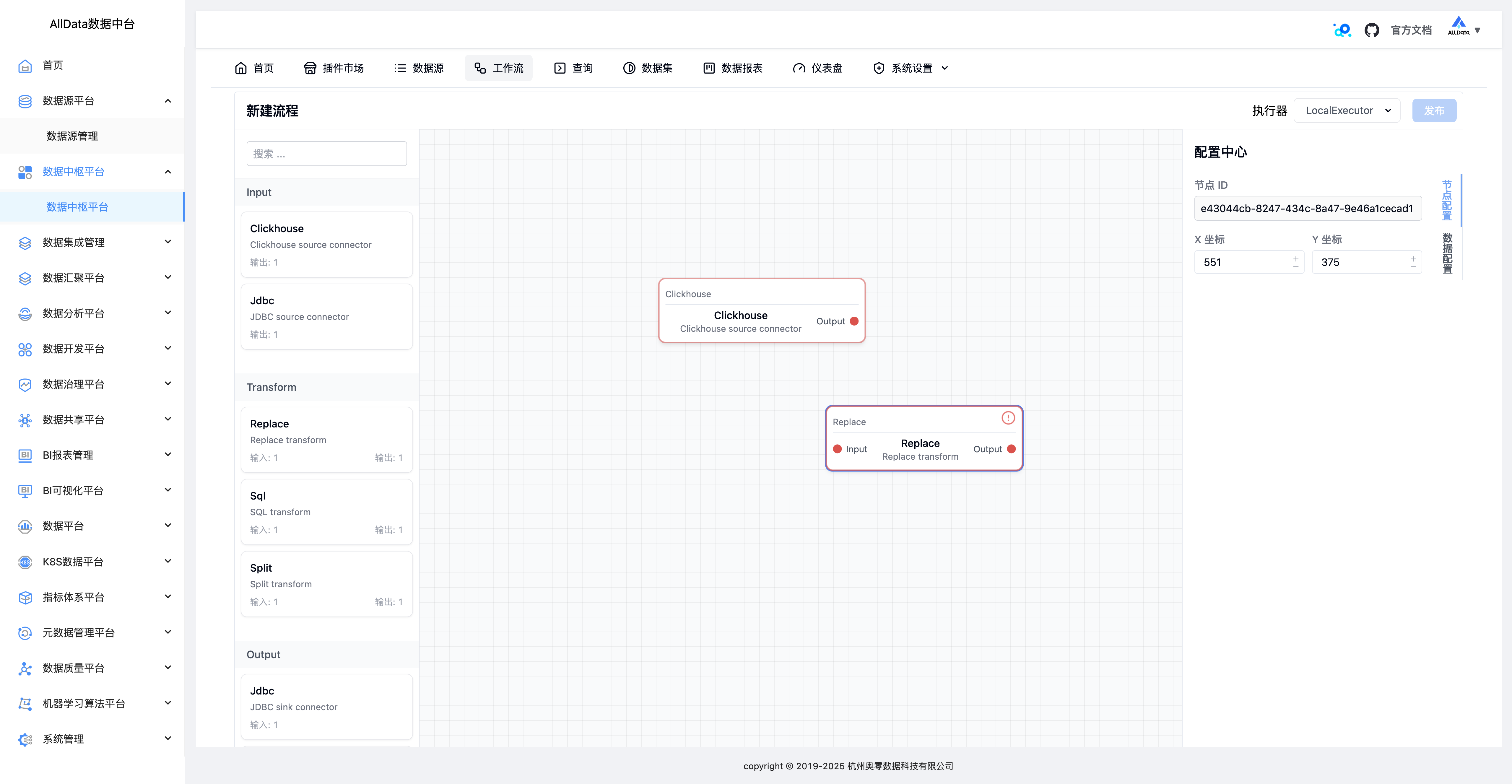This screenshot has height=784, width=1512.
Task: Click the warning icon on Replace node
Action: pos(1008,418)
